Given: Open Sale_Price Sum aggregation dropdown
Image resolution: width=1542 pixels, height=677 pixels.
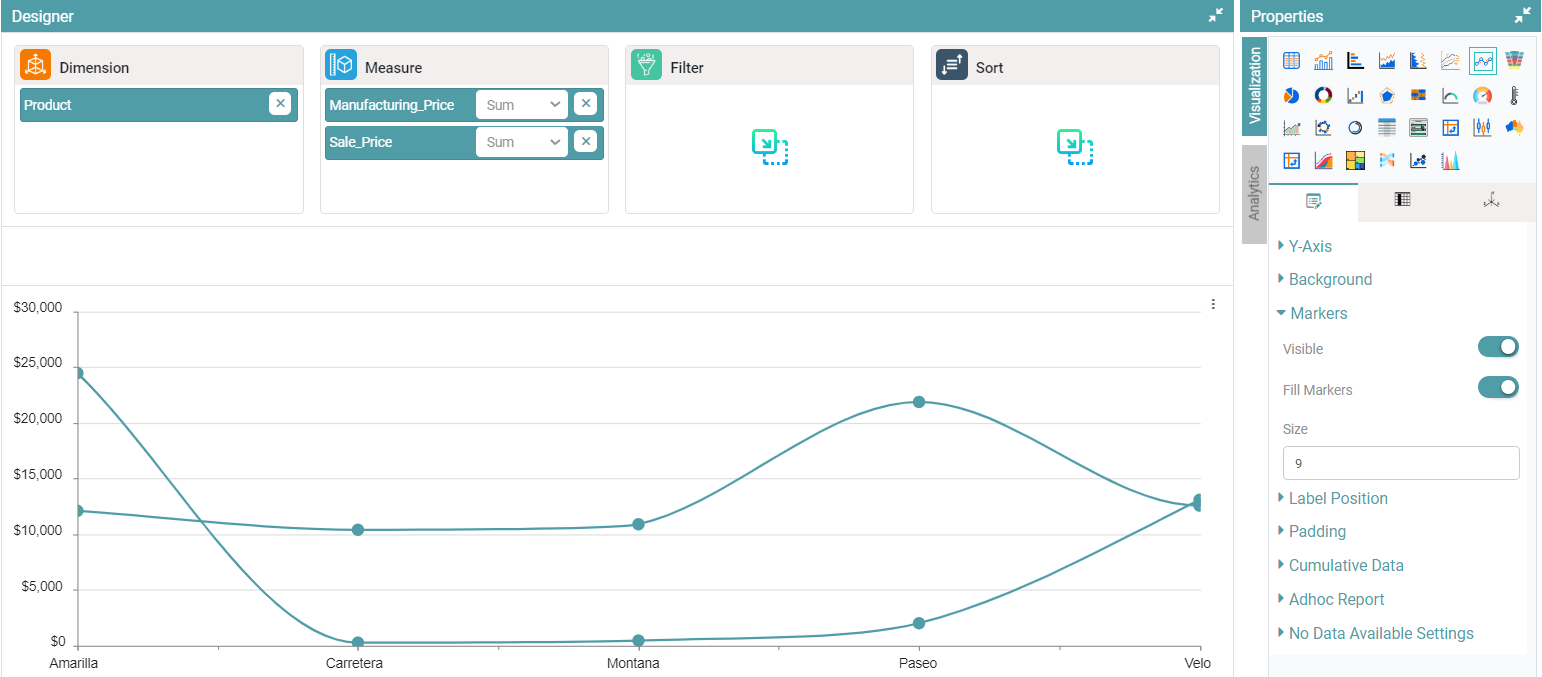Looking at the screenshot, I should click(x=521, y=142).
